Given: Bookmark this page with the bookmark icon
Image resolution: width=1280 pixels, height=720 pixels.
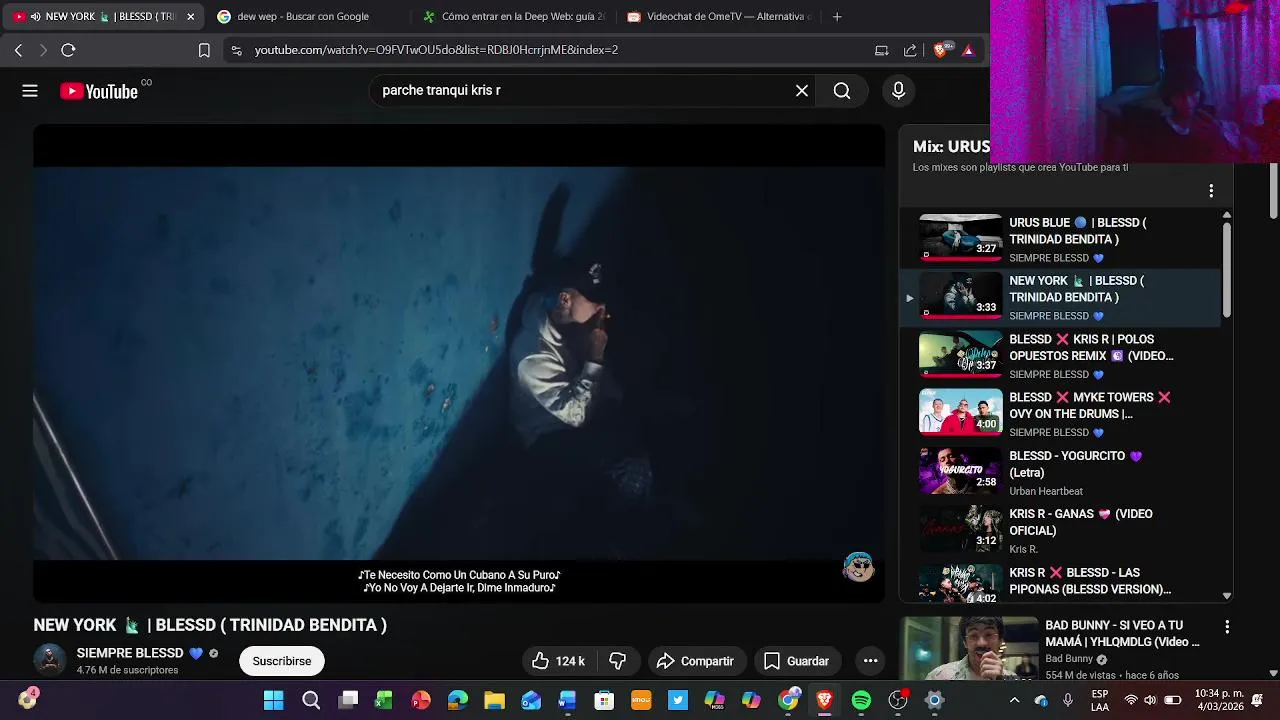Looking at the screenshot, I should [x=204, y=50].
